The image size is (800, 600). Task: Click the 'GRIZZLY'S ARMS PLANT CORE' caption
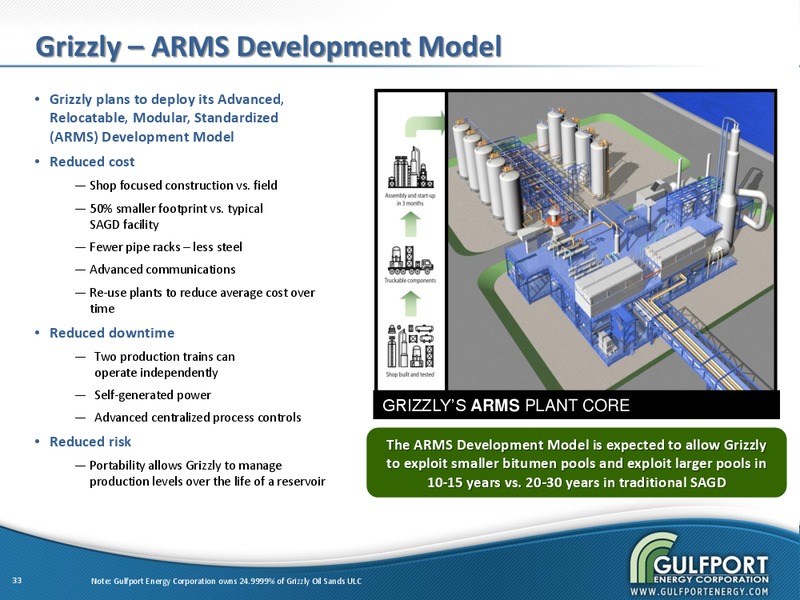point(506,406)
